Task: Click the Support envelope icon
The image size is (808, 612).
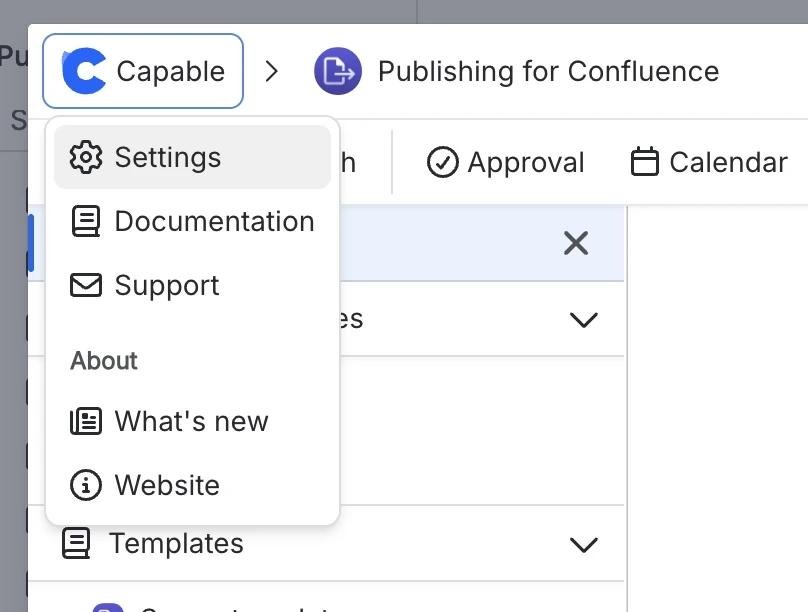Action: (x=87, y=285)
